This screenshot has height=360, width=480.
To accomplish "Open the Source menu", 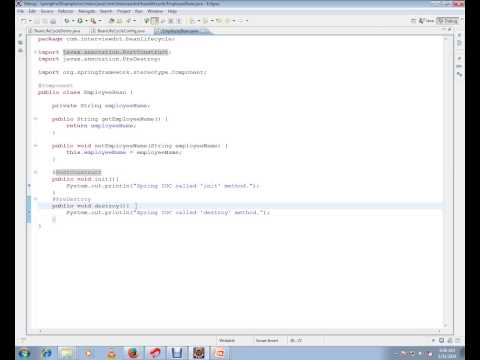I will point(47,11).
